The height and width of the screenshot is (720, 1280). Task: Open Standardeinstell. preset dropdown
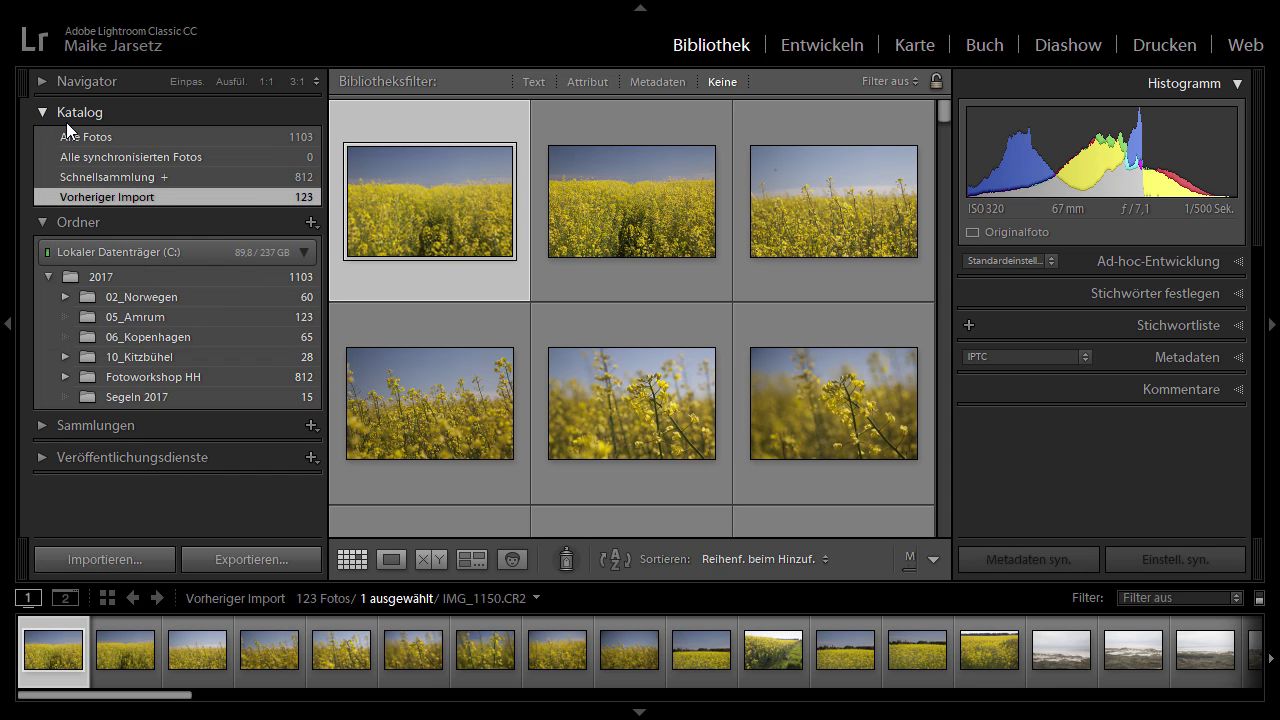point(1010,261)
